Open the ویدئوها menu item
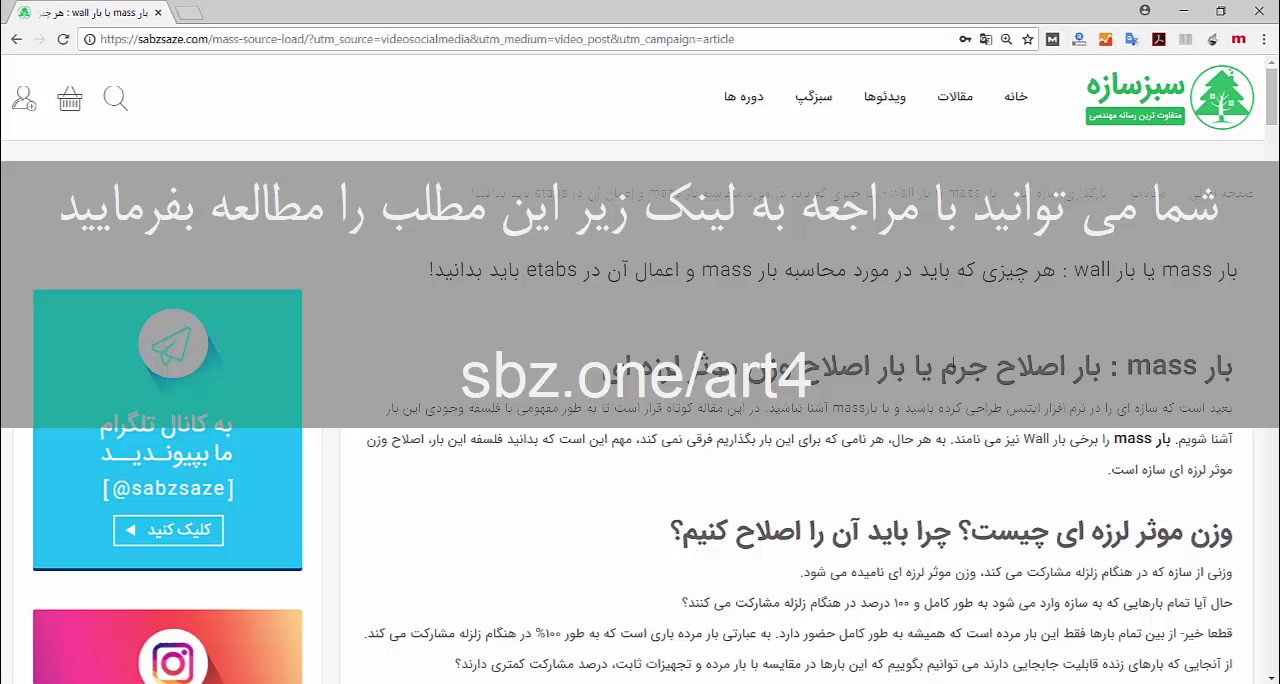 (885, 97)
